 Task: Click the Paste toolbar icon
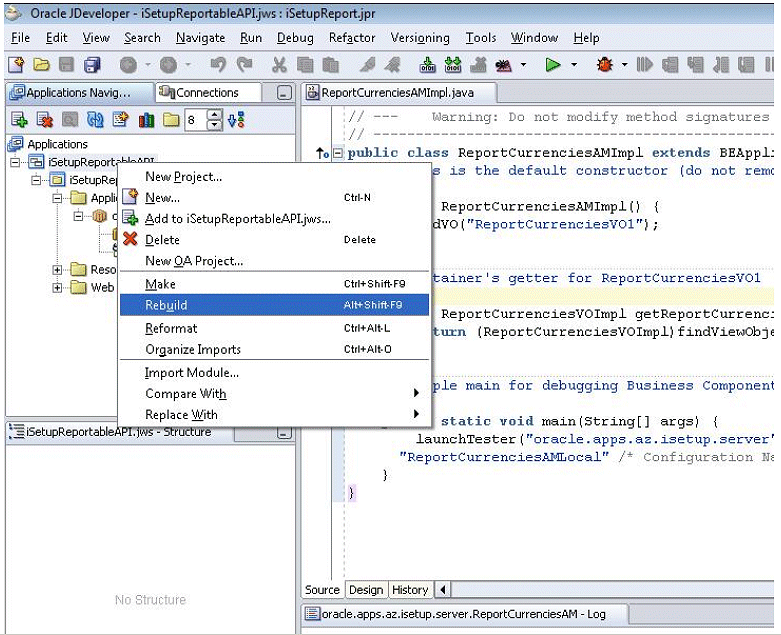(x=330, y=65)
